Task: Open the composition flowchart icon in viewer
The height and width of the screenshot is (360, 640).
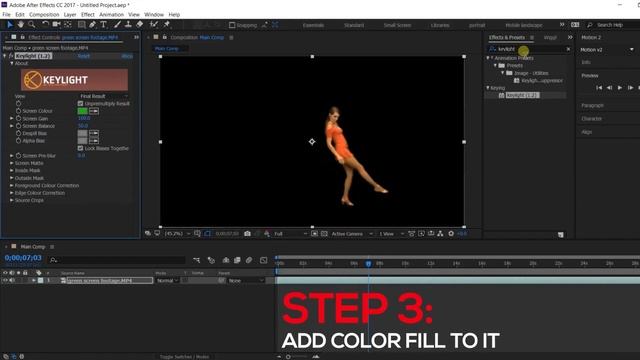Action: (x=440, y=234)
